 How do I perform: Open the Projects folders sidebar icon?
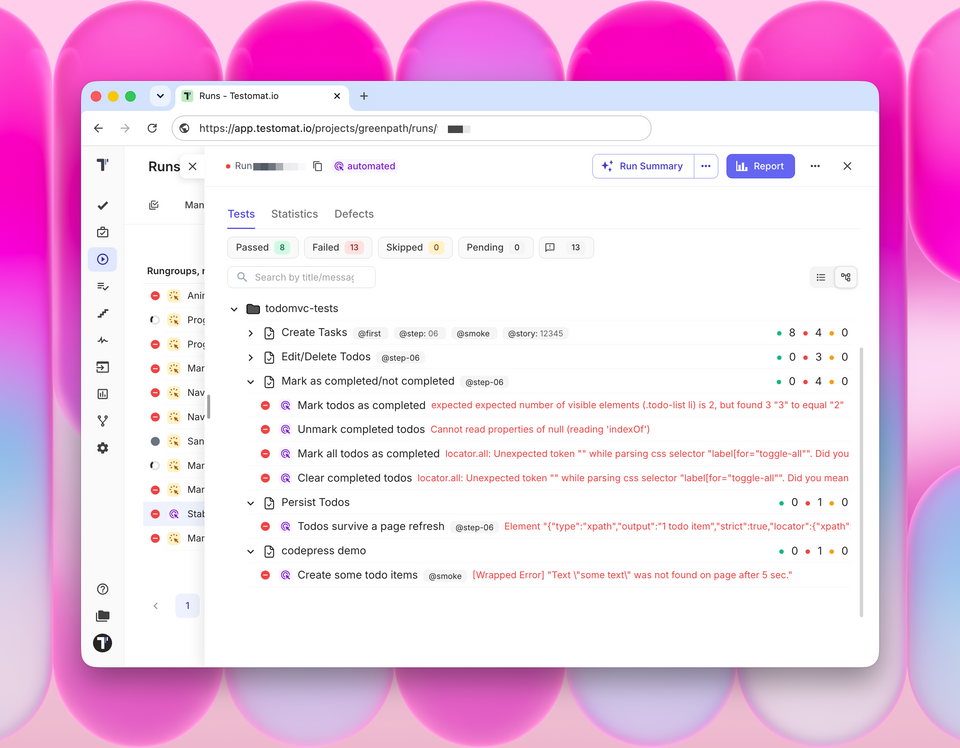(102, 616)
